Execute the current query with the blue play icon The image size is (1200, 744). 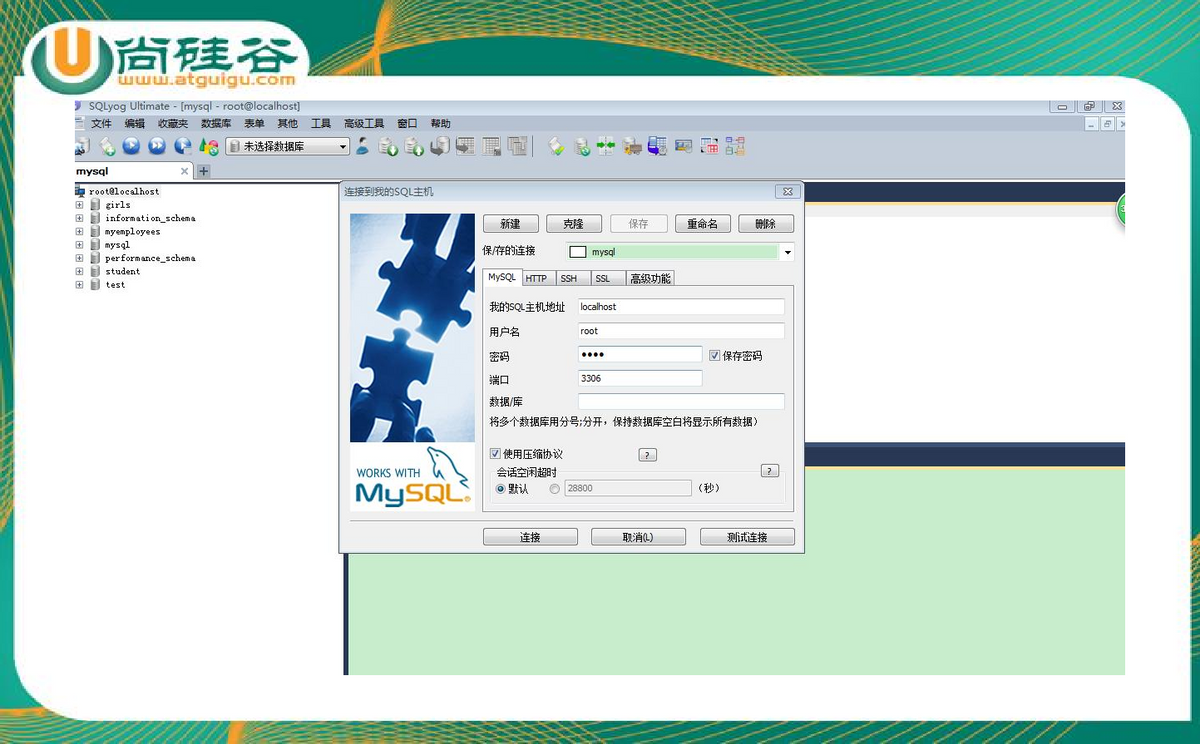tap(131, 145)
